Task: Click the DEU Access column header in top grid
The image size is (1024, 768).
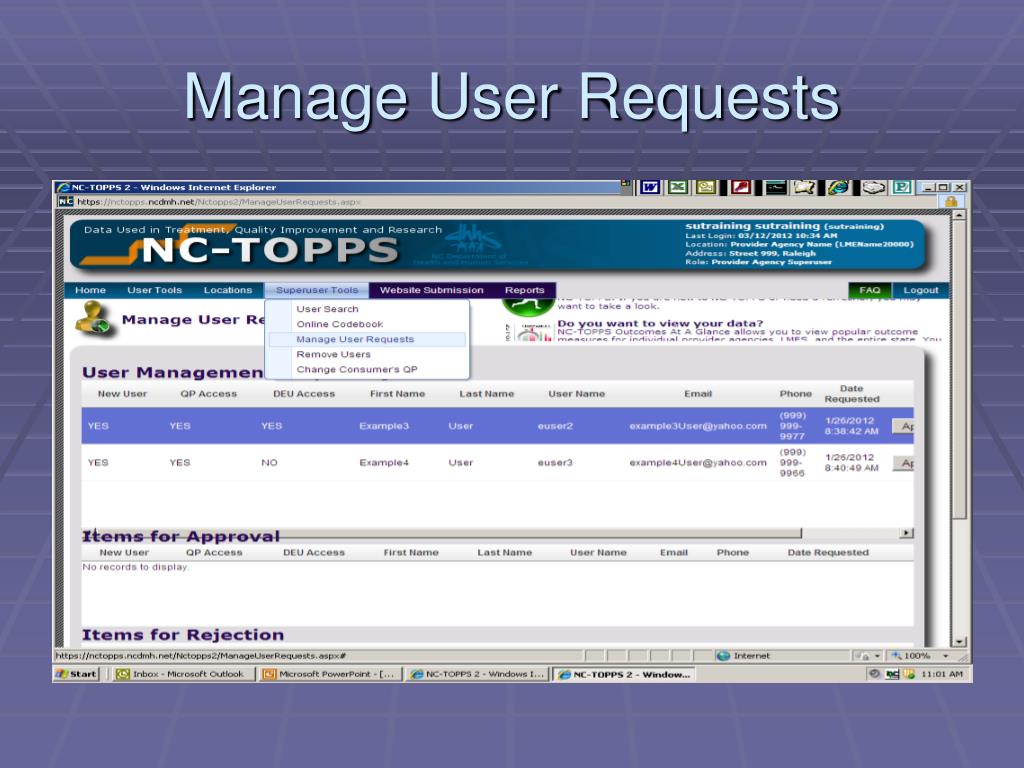Action: [x=304, y=394]
